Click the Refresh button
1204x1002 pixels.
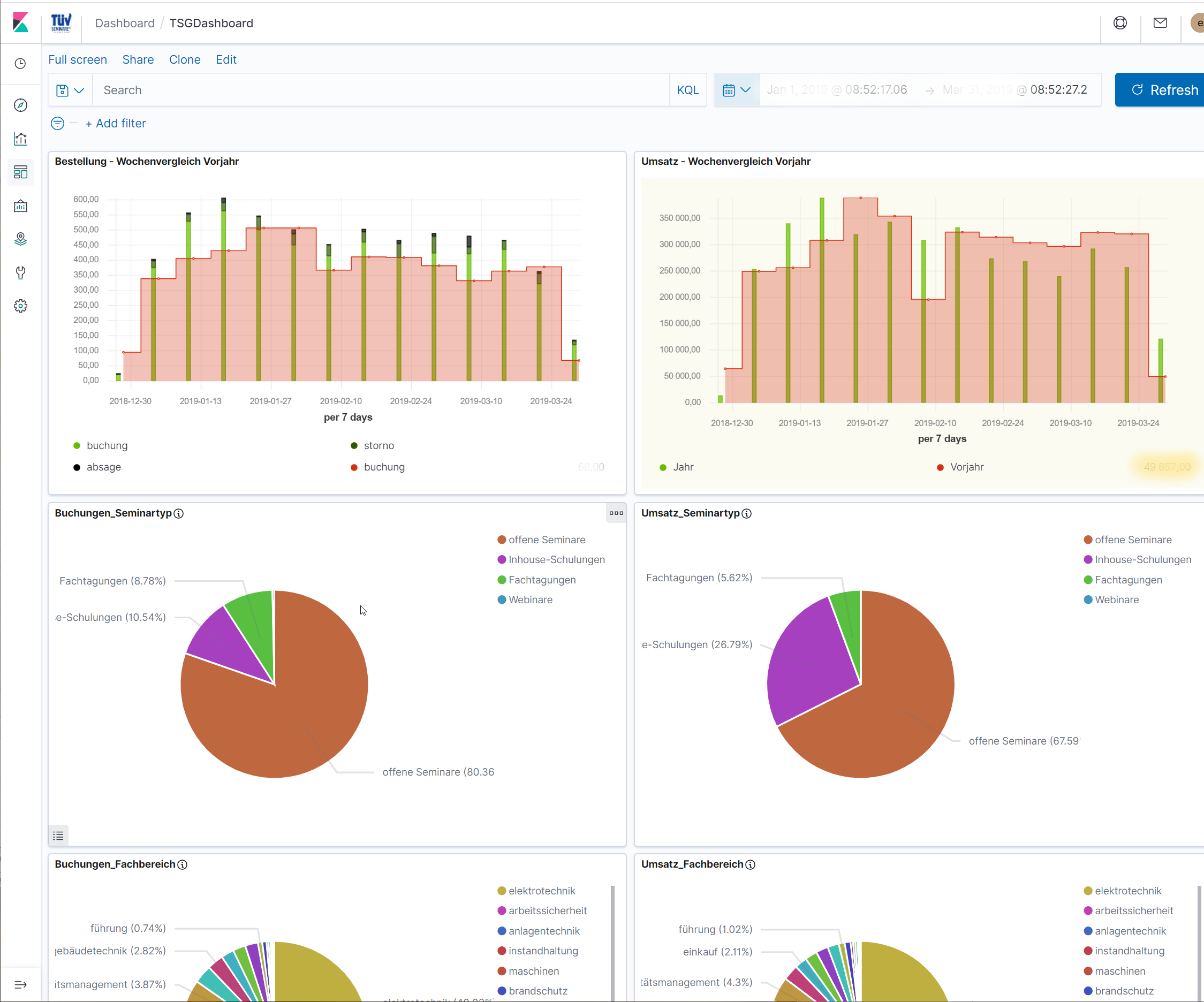coord(1161,90)
